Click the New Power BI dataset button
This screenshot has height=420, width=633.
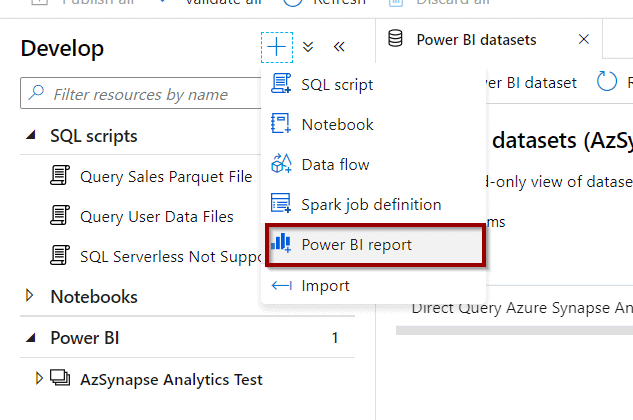pyautogui.click(x=531, y=83)
